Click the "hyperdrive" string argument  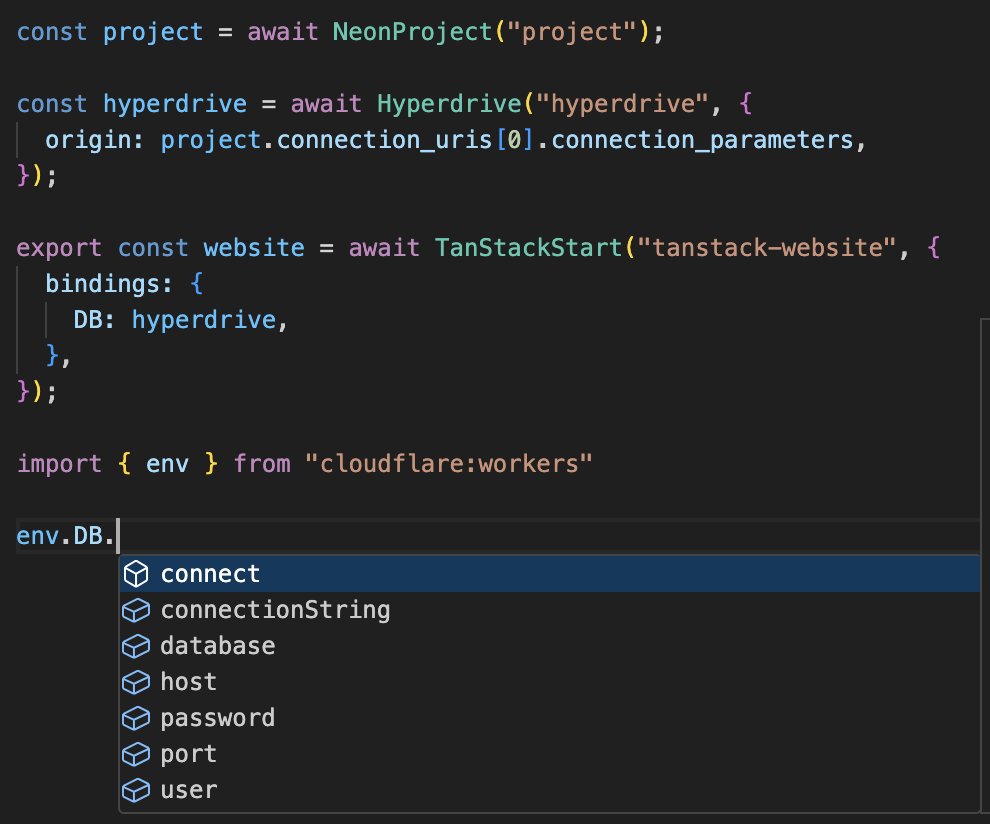click(623, 103)
